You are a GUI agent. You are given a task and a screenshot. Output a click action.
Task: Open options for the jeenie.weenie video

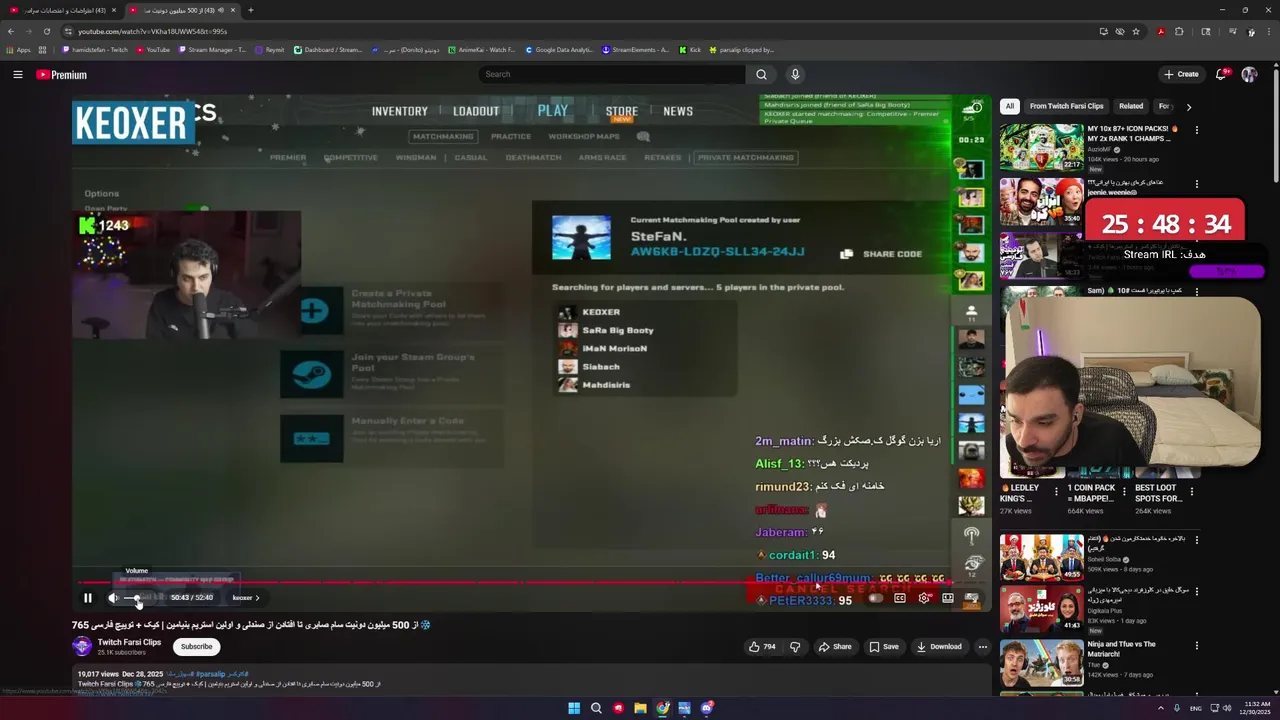point(1196,184)
